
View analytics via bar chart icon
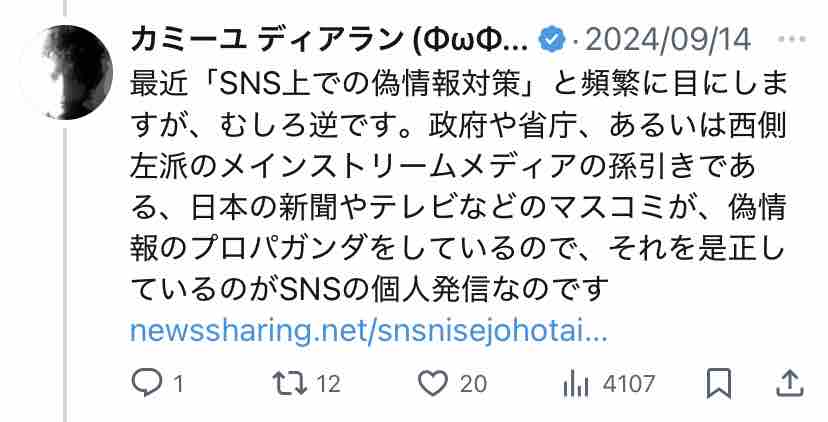coord(576,384)
